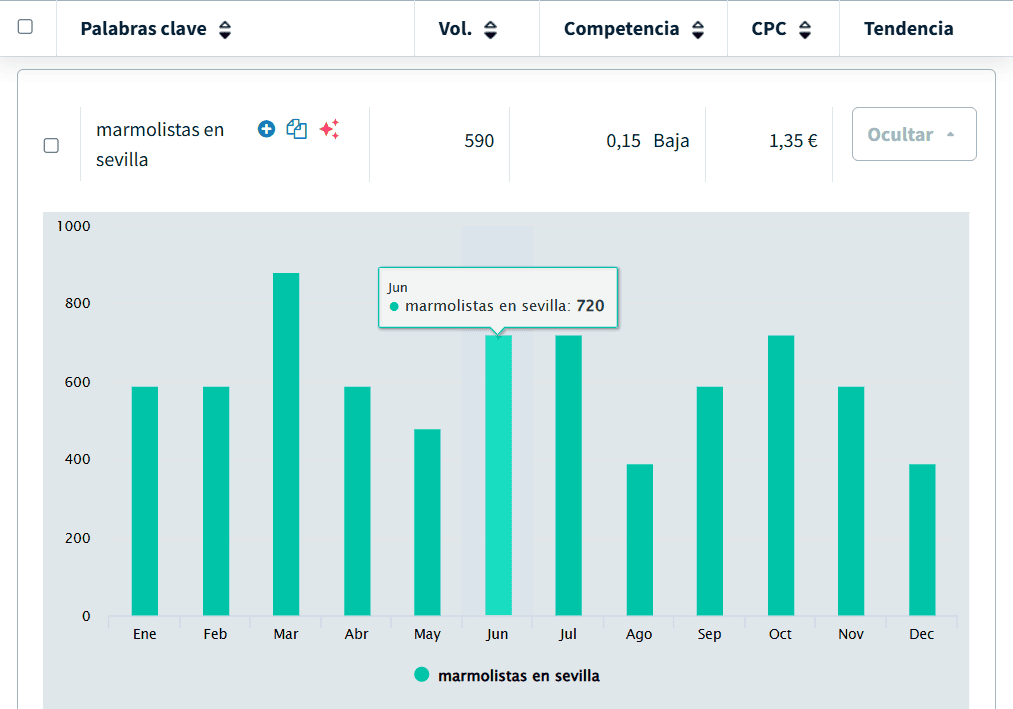This screenshot has height=709, width=1013.
Task: Click the blue plus icon beside keyword
Action: 266,129
